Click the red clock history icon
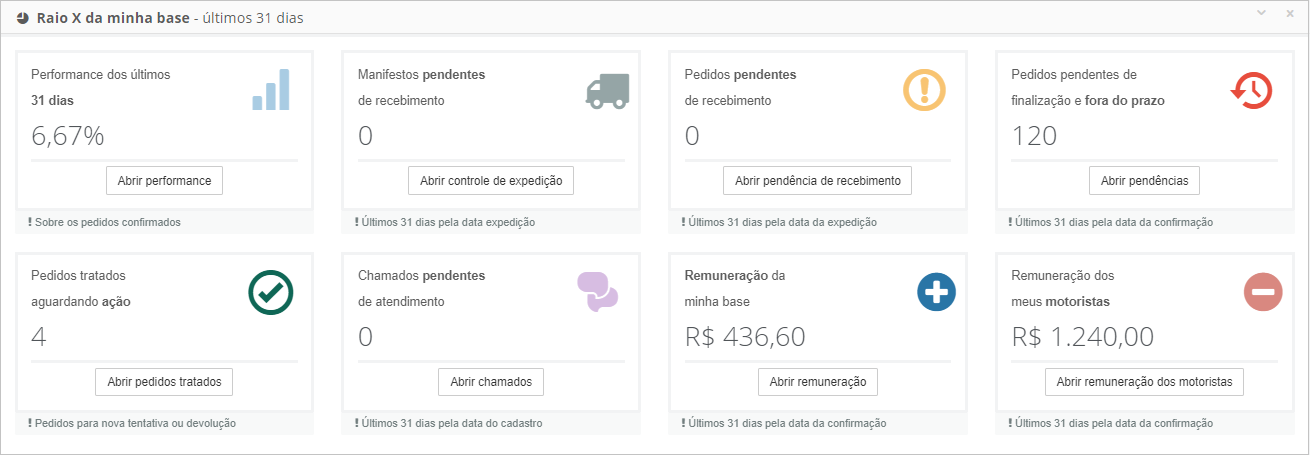Viewport: 1310px width, 455px height. click(x=1251, y=90)
